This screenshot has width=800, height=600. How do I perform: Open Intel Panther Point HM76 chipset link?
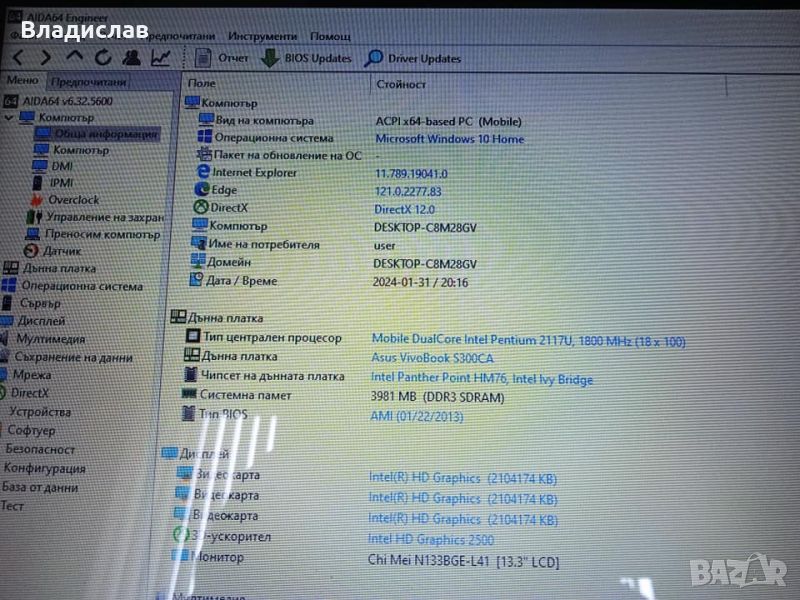[482, 379]
